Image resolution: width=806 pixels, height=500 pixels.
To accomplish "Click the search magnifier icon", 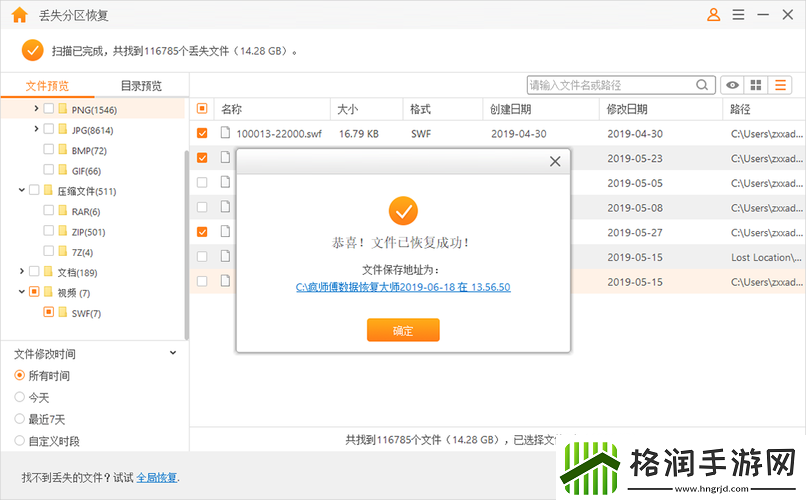I will pyautogui.click(x=702, y=85).
